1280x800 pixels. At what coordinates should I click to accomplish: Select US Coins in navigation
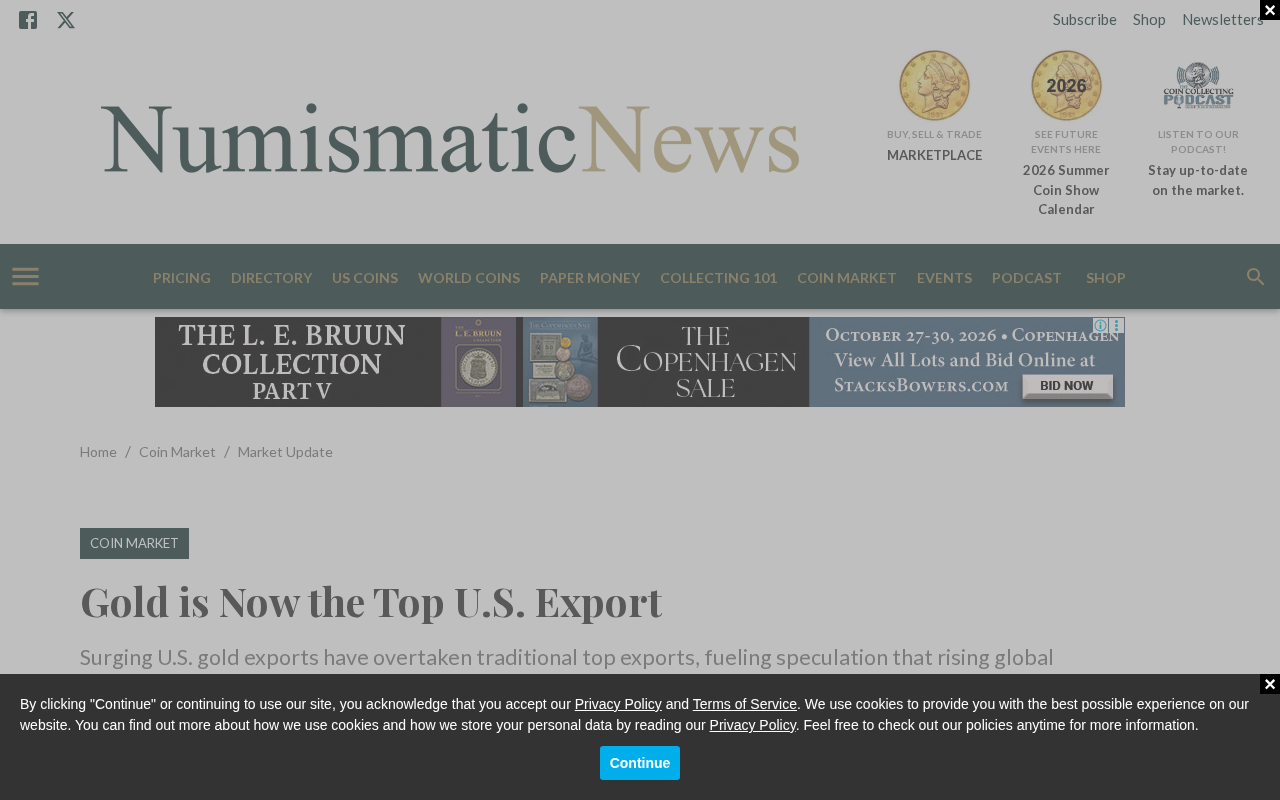(365, 278)
